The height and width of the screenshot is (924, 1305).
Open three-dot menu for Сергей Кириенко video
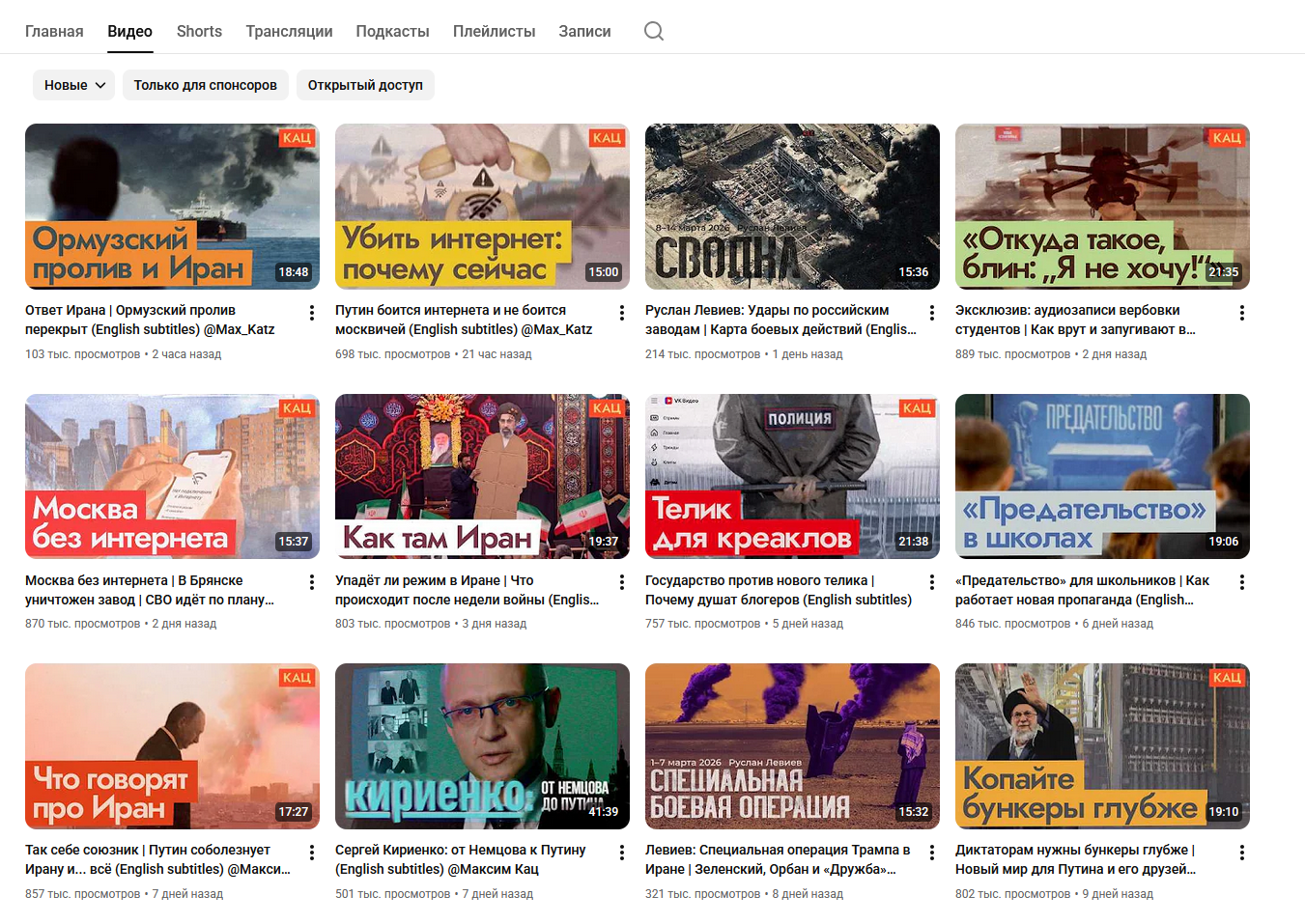(x=621, y=853)
